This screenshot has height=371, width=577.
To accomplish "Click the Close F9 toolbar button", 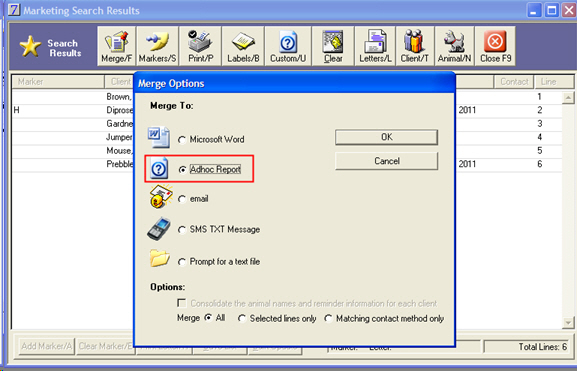I will tap(495, 46).
